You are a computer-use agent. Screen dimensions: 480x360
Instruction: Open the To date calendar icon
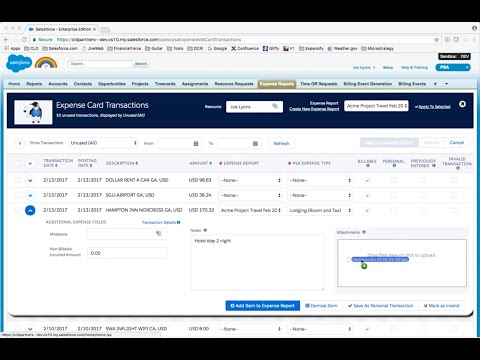255,143
